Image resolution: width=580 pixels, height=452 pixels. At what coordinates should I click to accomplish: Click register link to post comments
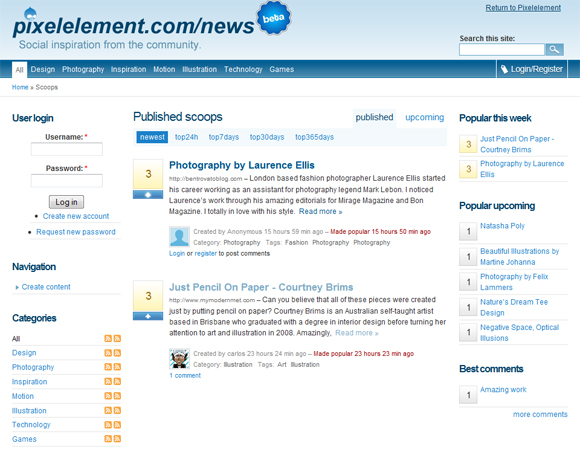pyautogui.click(x=205, y=254)
